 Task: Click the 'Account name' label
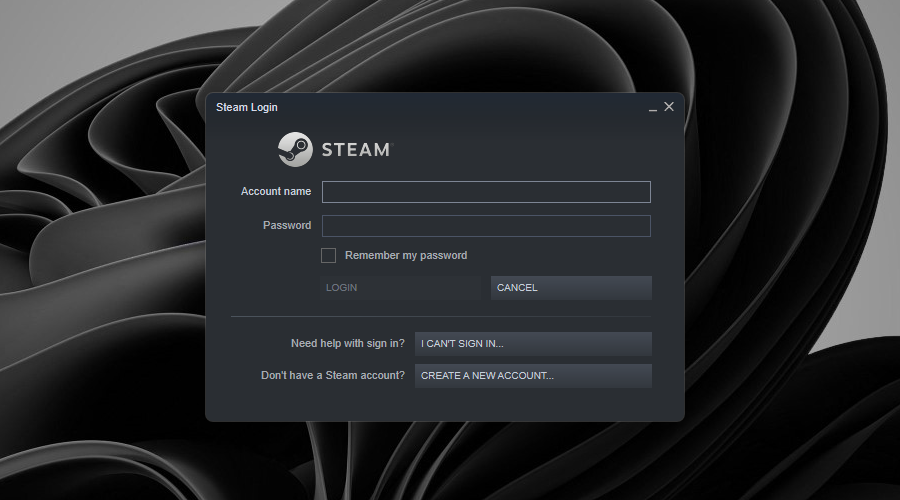tap(276, 191)
